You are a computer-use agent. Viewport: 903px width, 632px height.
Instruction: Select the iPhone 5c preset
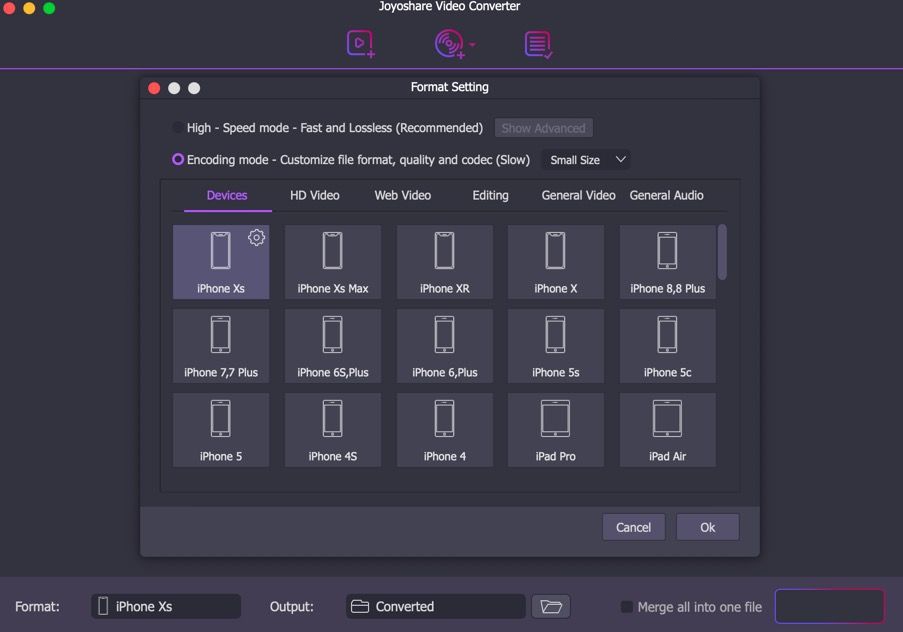667,346
